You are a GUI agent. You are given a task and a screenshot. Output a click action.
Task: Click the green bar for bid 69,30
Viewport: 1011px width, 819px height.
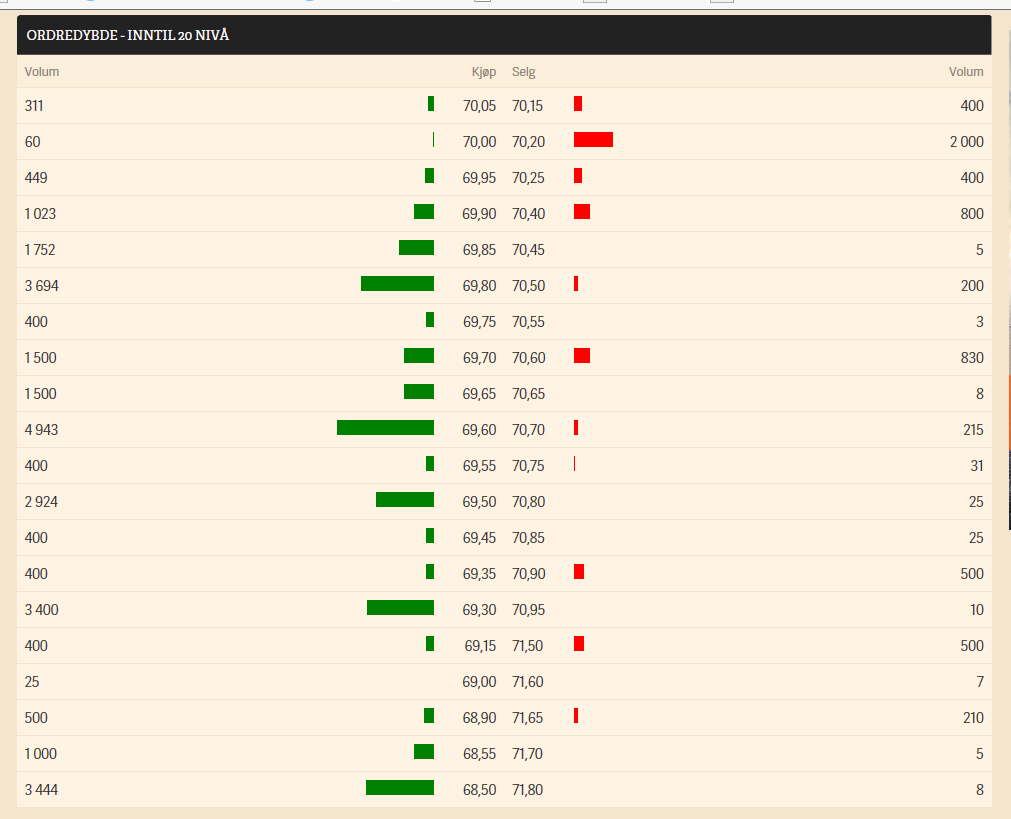coord(400,608)
